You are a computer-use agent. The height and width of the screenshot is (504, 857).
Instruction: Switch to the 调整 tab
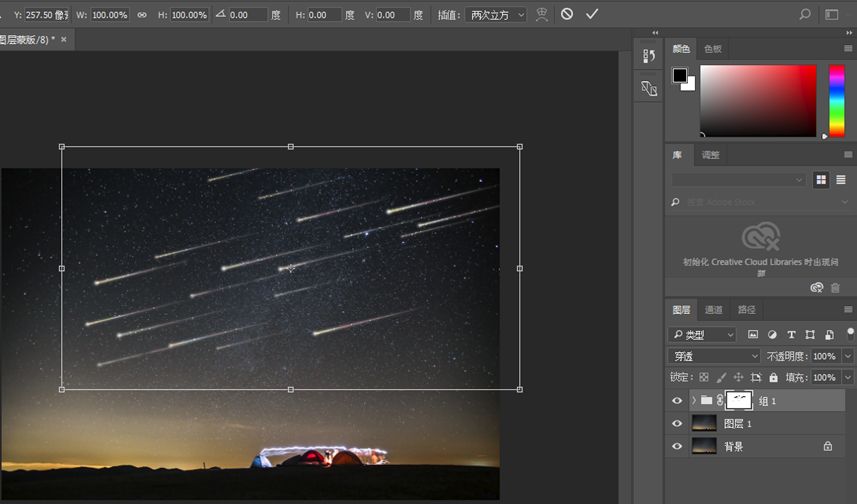[711, 155]
